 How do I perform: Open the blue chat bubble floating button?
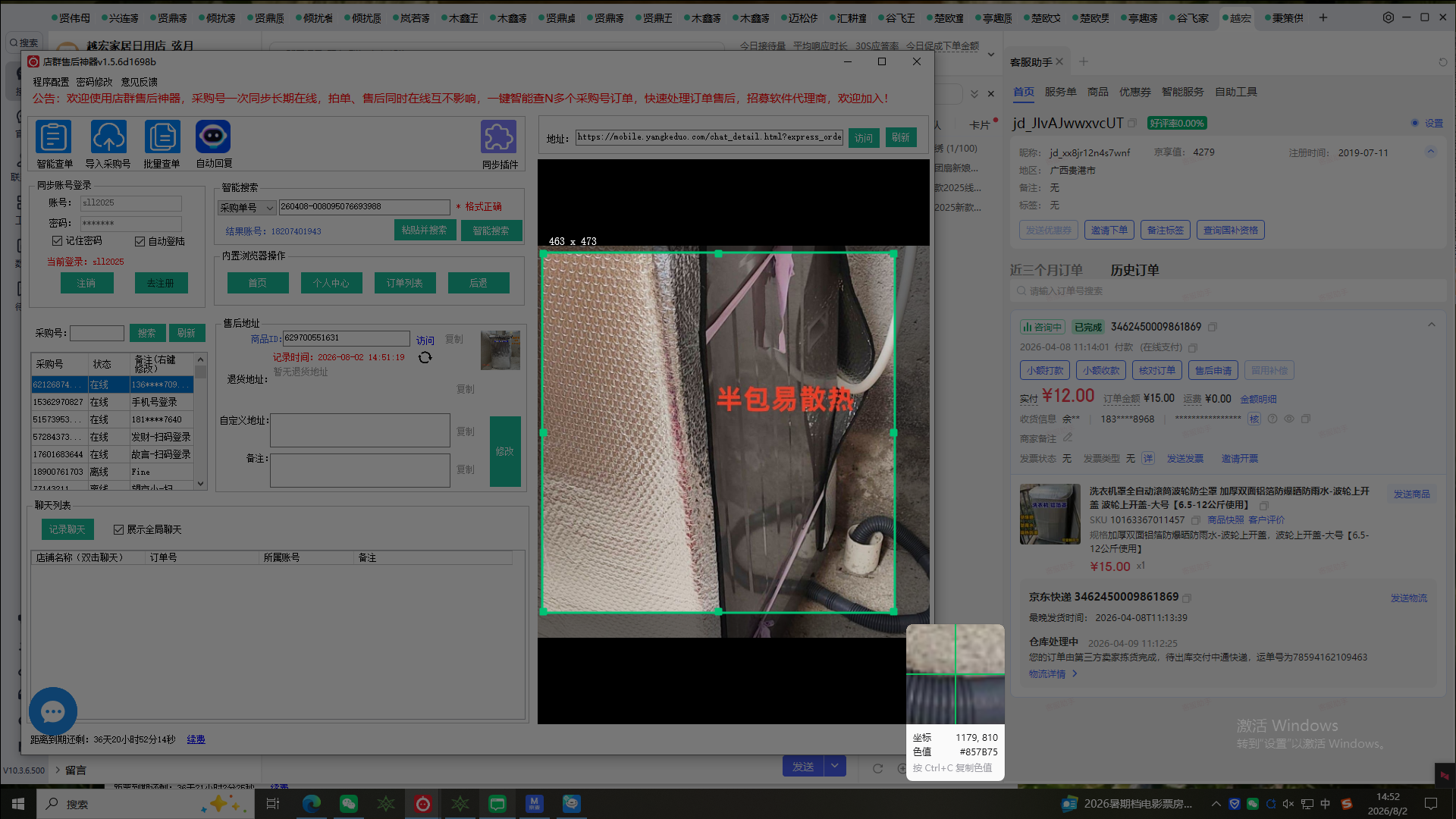coord(53,711)
